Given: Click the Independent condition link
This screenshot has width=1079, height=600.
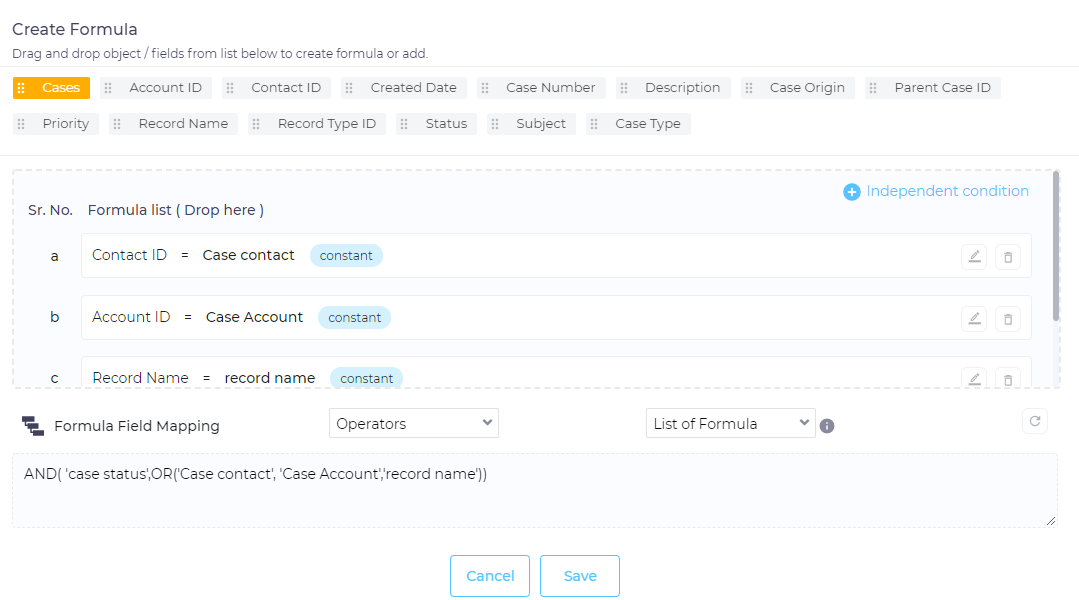Looking at the screenshot, I should point(947,191).
